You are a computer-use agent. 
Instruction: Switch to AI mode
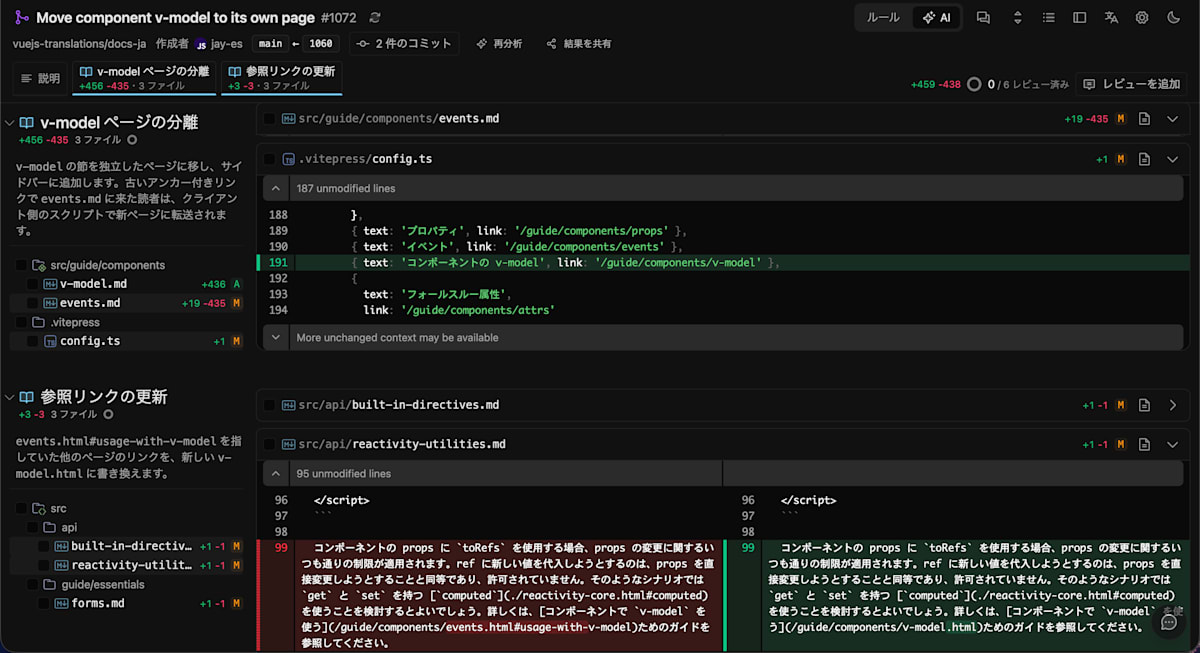(937, 18)
